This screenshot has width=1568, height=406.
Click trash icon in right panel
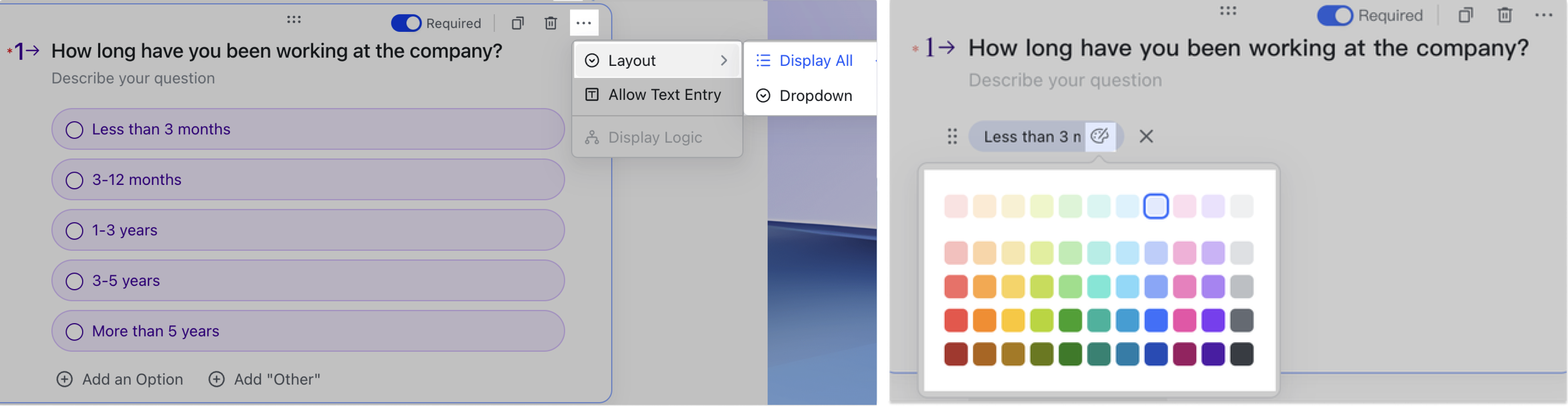click(1504, 14)
